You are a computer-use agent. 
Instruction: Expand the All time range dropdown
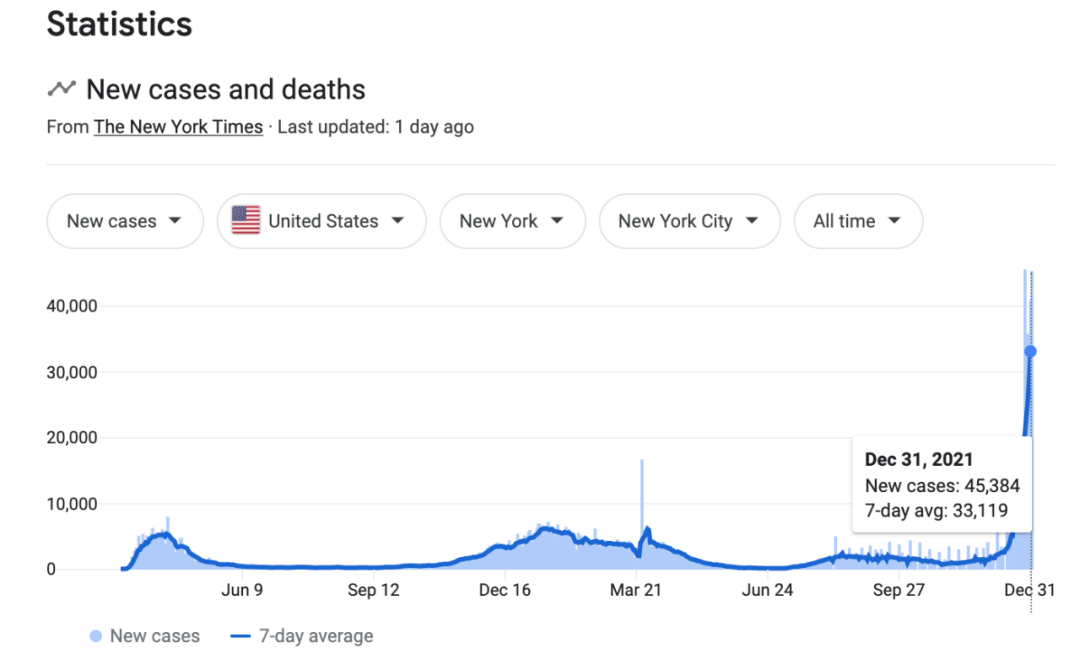coord(857,221)
